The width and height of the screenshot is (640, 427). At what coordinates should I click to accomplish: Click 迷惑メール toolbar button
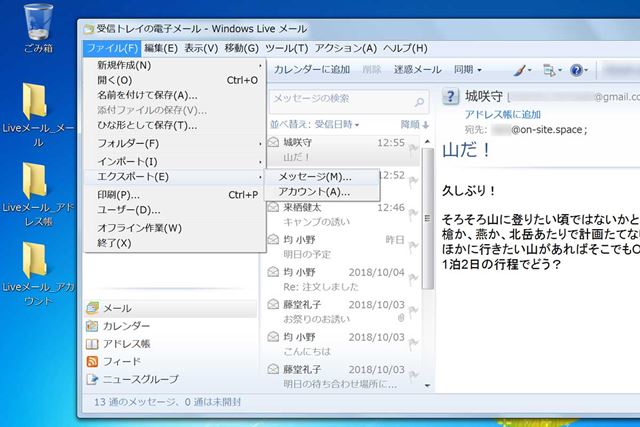point(417,70)
